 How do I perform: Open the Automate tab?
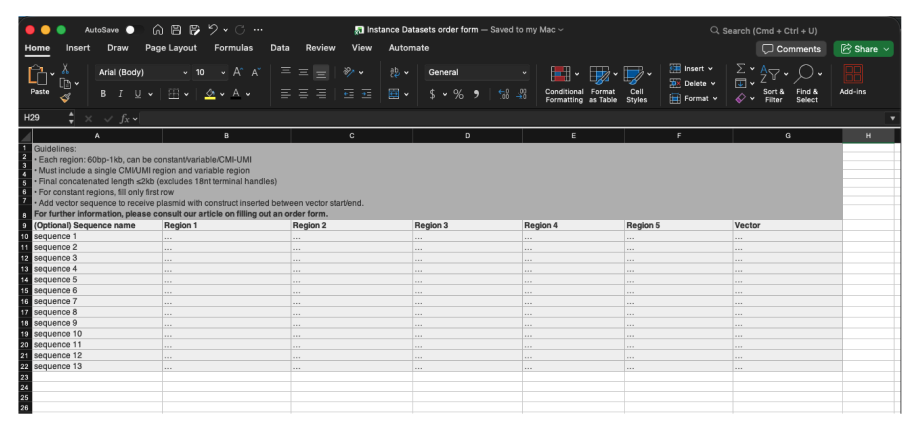coord(409,48)
